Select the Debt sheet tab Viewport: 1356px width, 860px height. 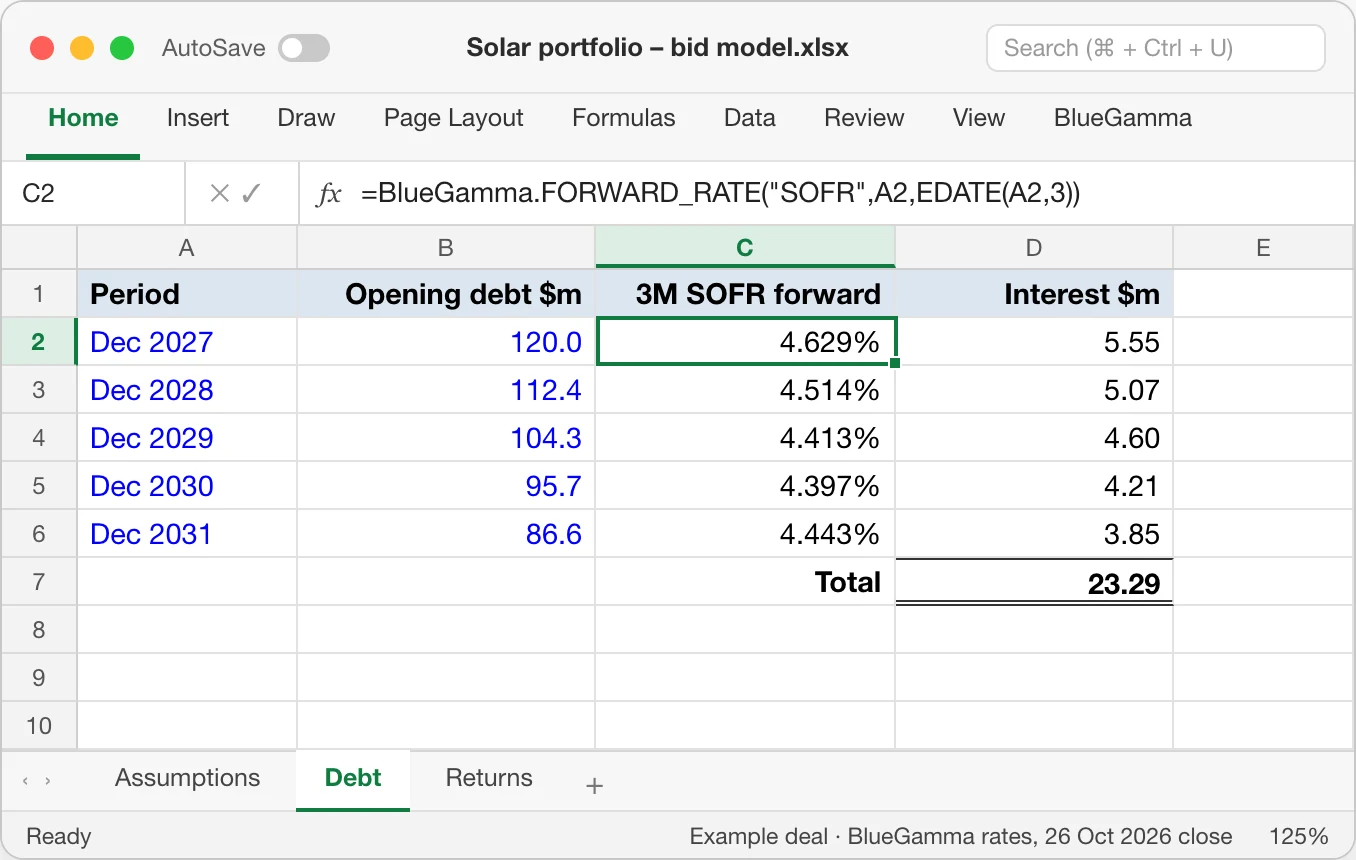click(353, 779)
